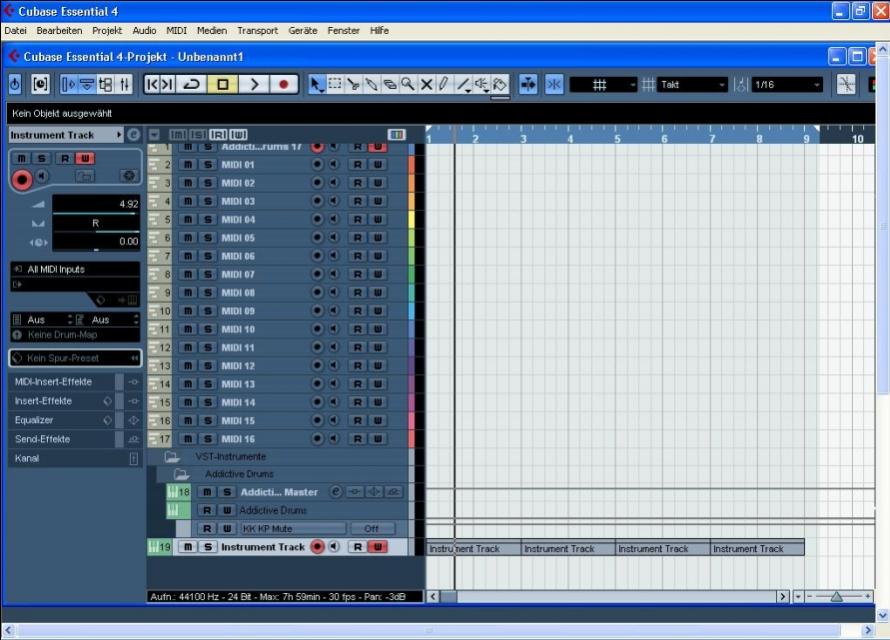The width and height of the screenshot is (890, 640).
Task: Solo the MIDI 03 track
Action: tap(208, 201)
